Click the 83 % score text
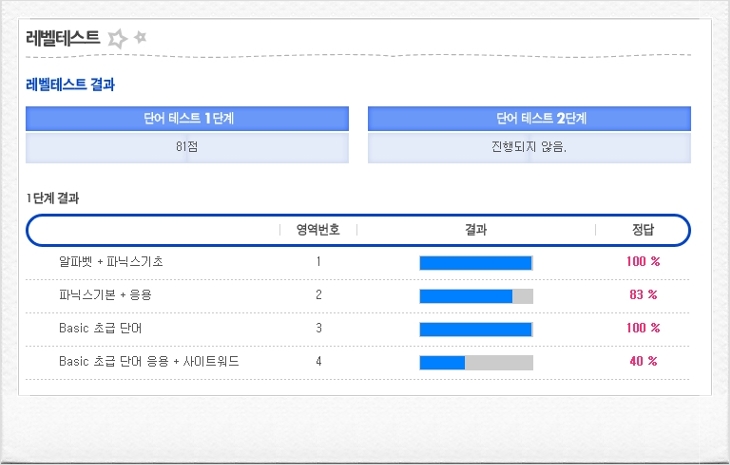The width and height of the screenshot is (730, 465). point(643,295)
